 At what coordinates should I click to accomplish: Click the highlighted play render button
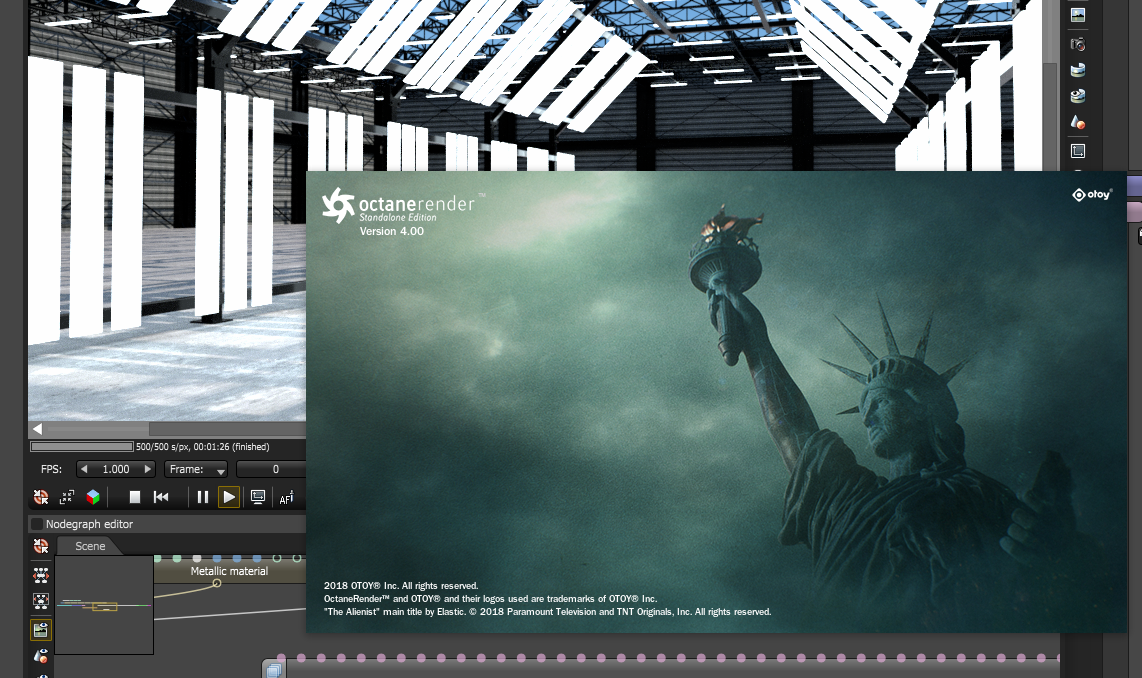click(229, 497)
